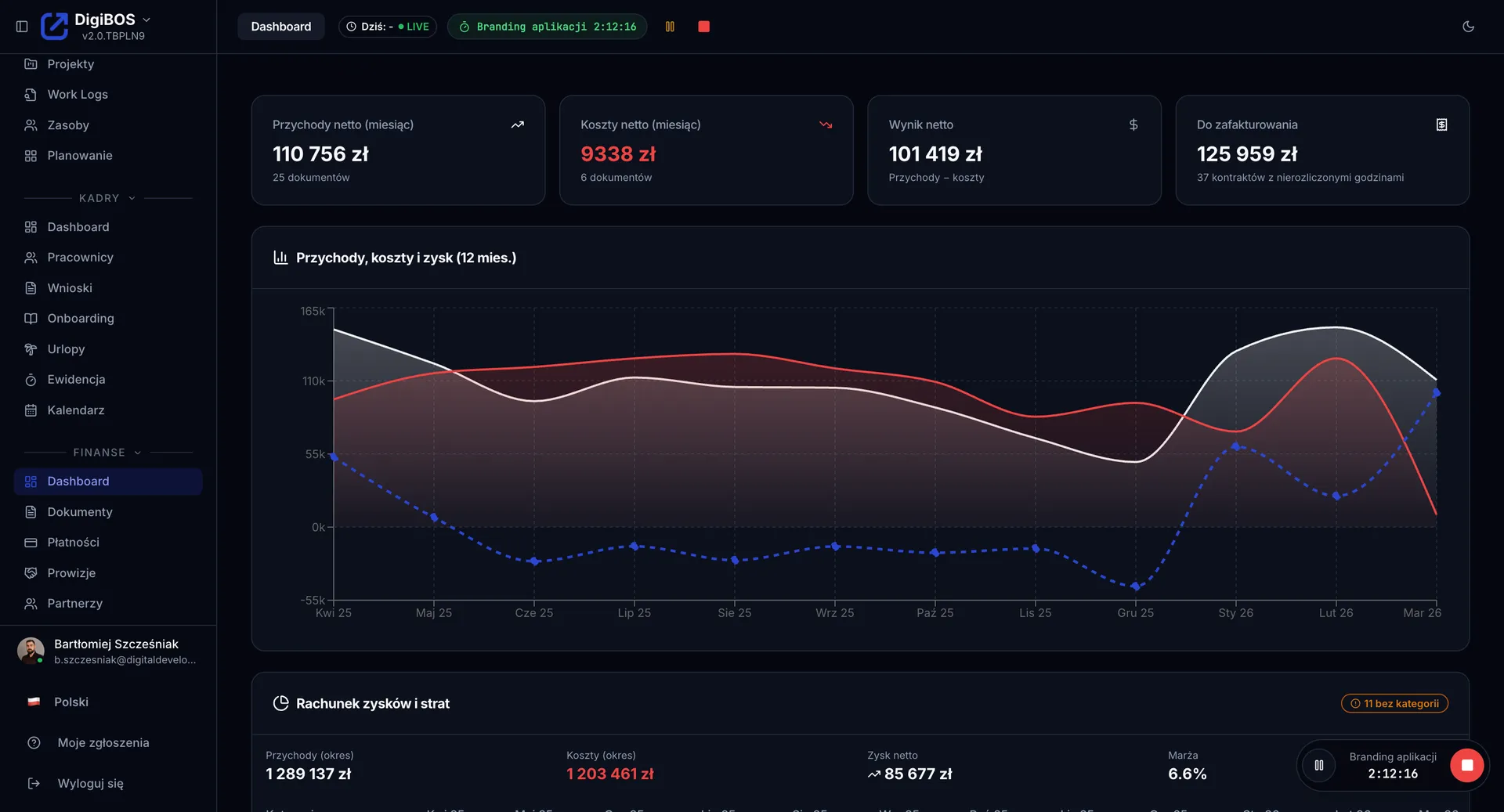1504x812 pixels.
Task: Click the invoice icon on Do zafakturowania
Action: click(x=1441, y=125)
